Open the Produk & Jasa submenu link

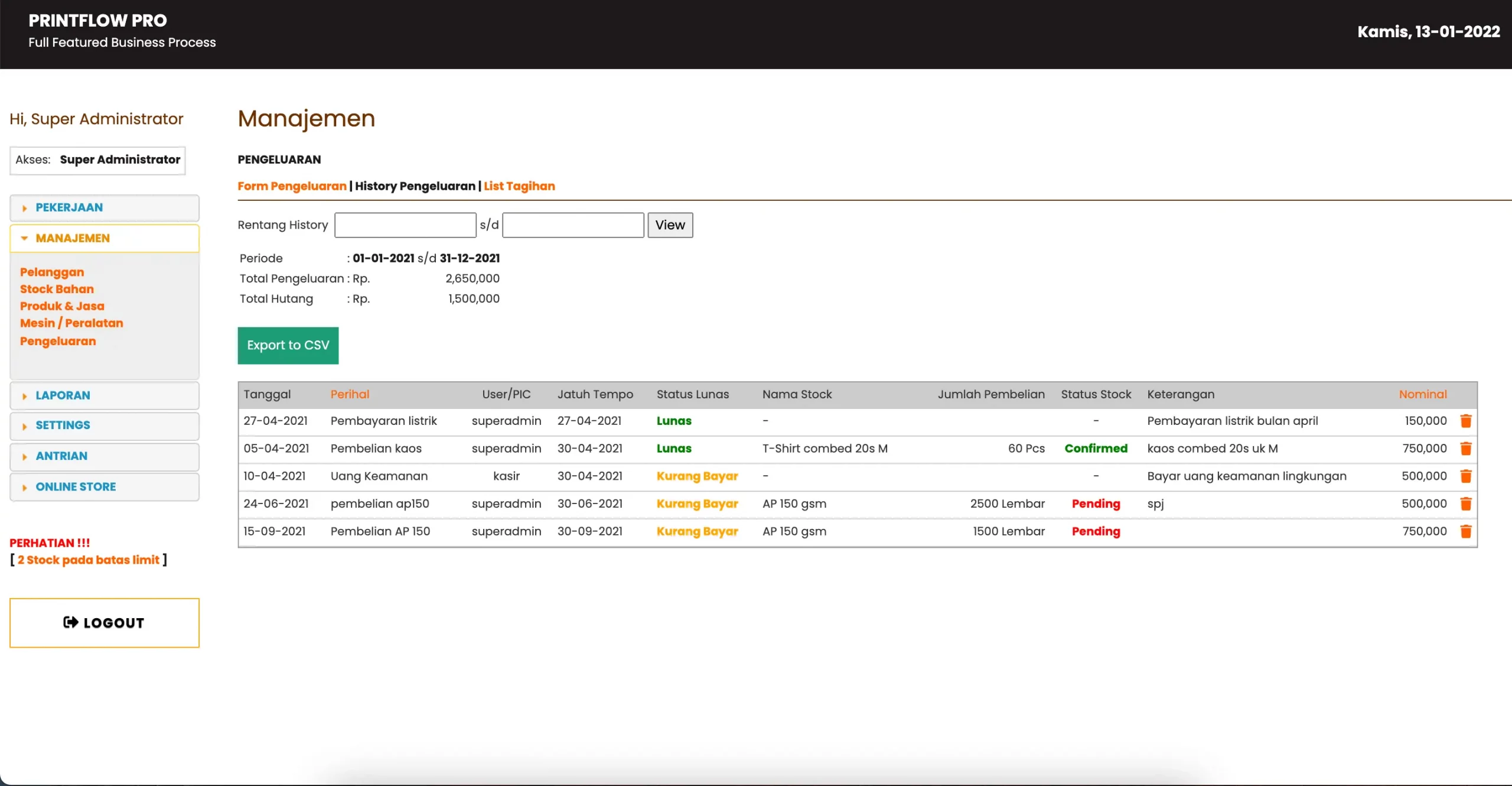point(62,306)
